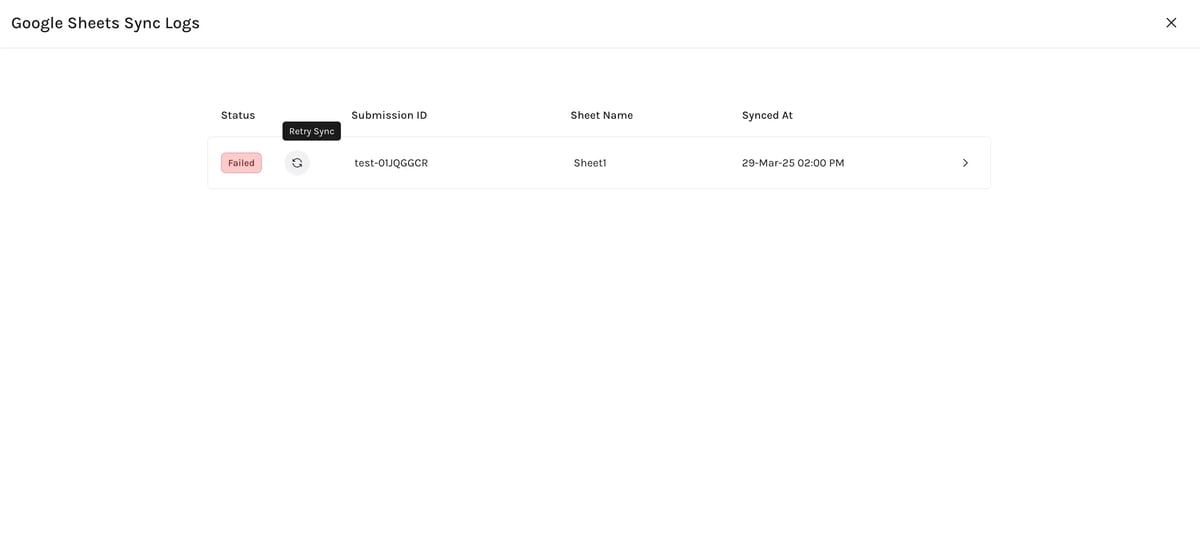Click the black Retry Sync tooltip

tap(311, 131)
